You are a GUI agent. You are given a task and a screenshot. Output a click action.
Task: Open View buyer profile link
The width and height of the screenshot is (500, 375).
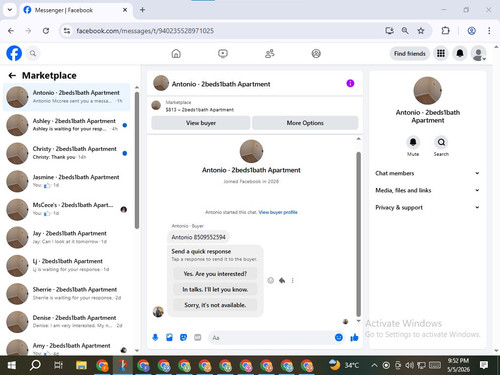pos(278,212)
